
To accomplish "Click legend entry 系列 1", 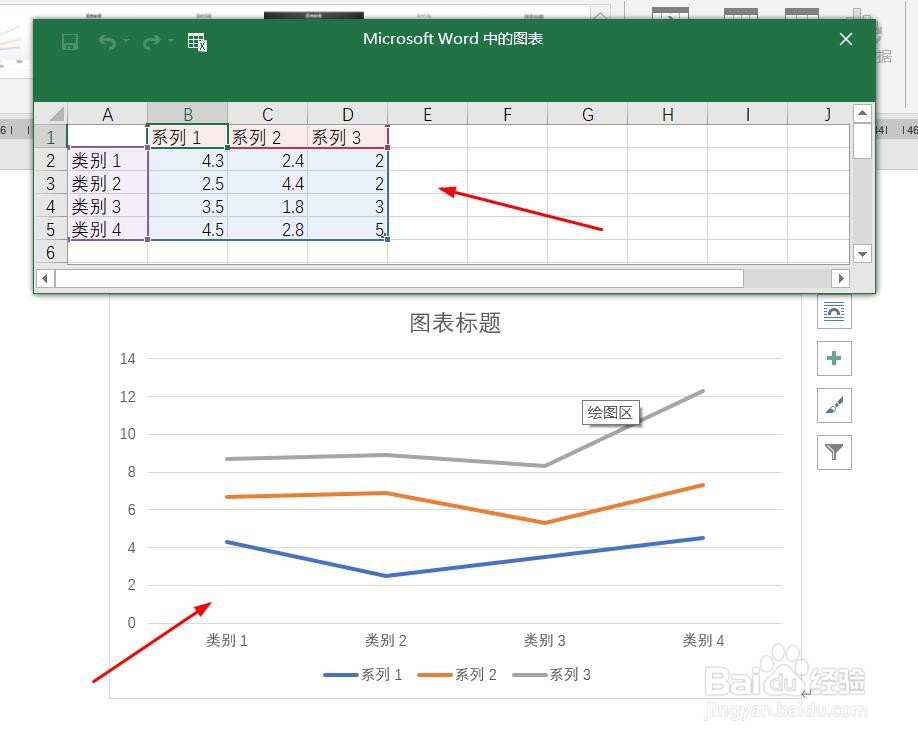I will click(362, 675).
